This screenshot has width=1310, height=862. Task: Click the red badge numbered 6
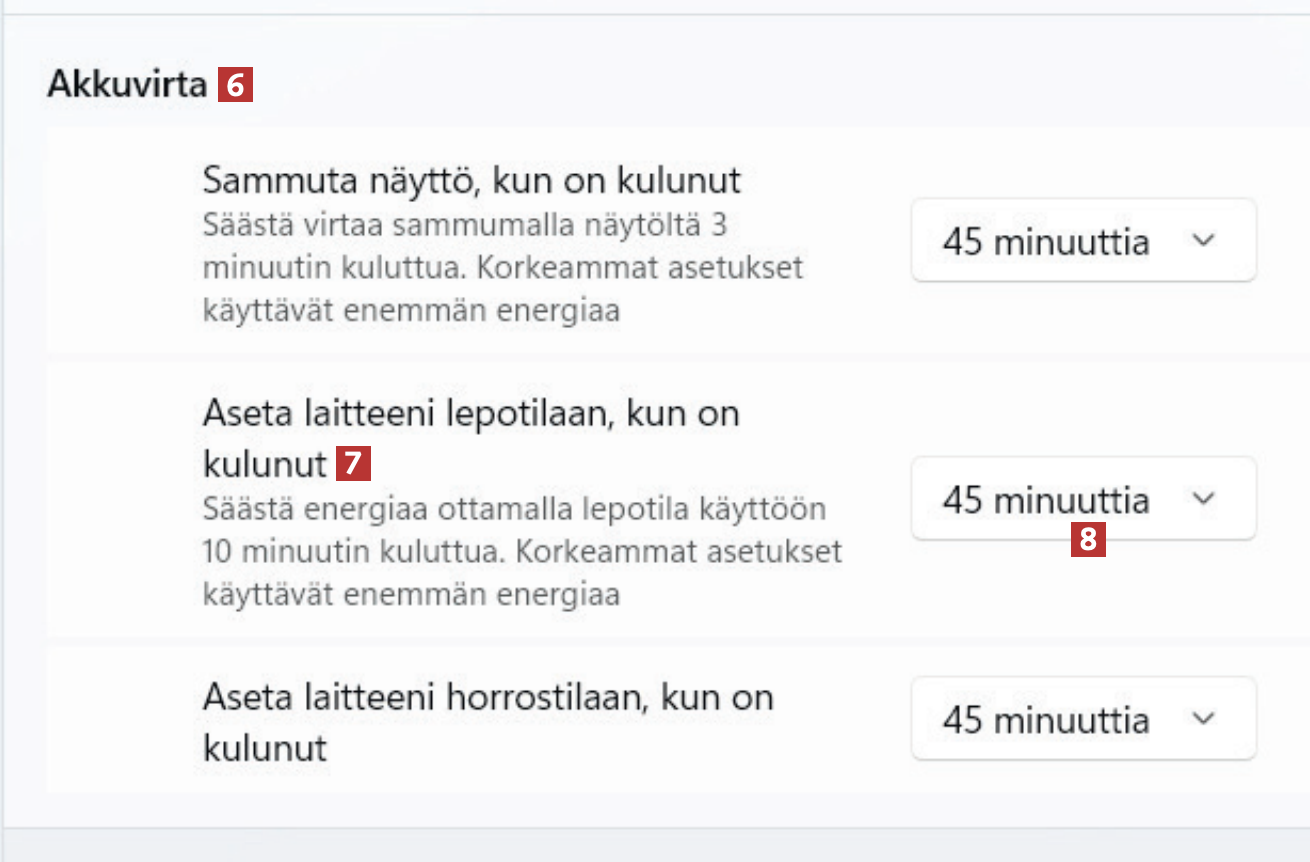[236, 85]
